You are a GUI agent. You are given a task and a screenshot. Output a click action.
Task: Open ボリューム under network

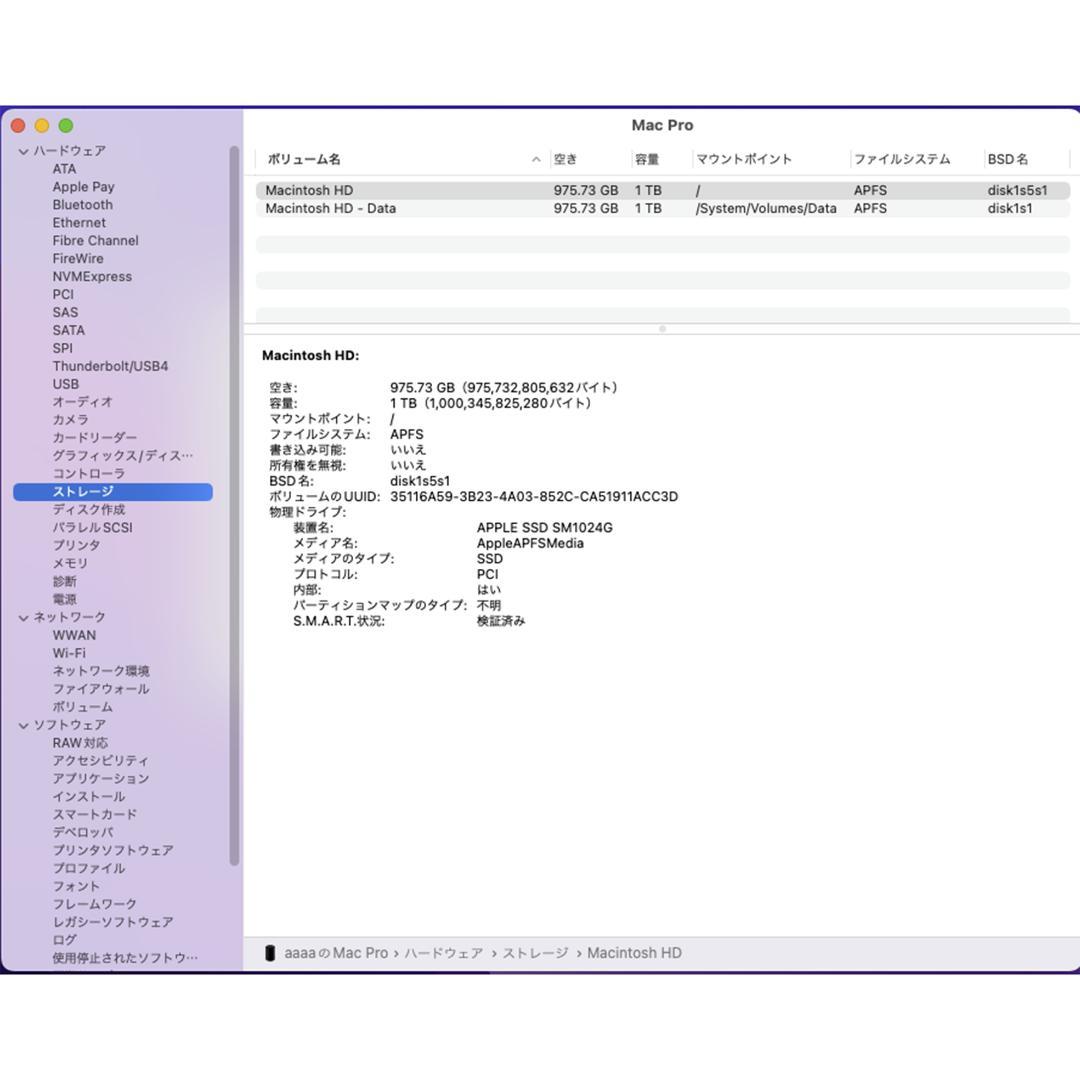tap(82, 707)
